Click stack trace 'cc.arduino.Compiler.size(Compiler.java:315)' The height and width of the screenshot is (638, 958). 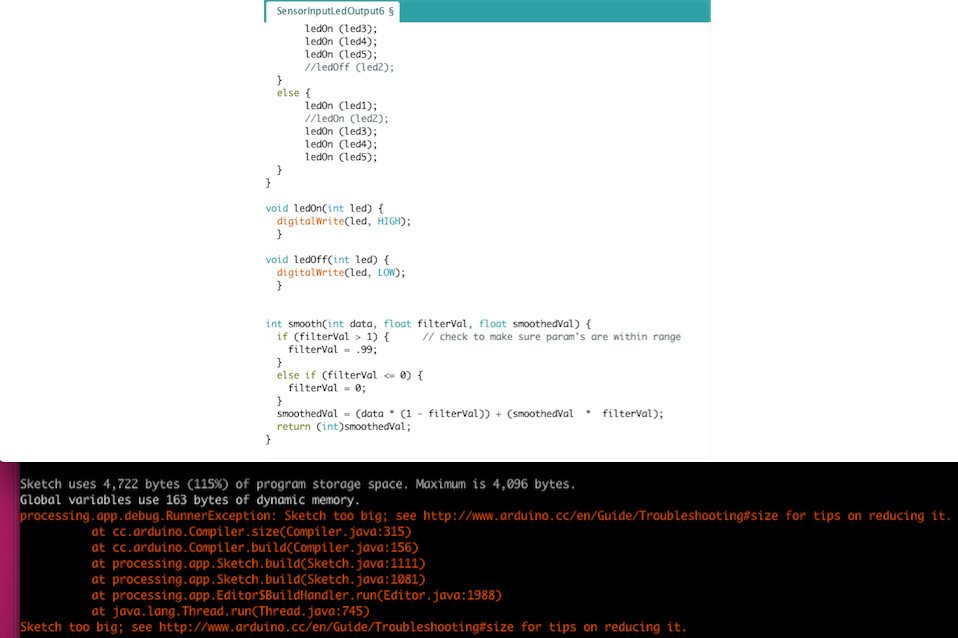pos(262,532)
